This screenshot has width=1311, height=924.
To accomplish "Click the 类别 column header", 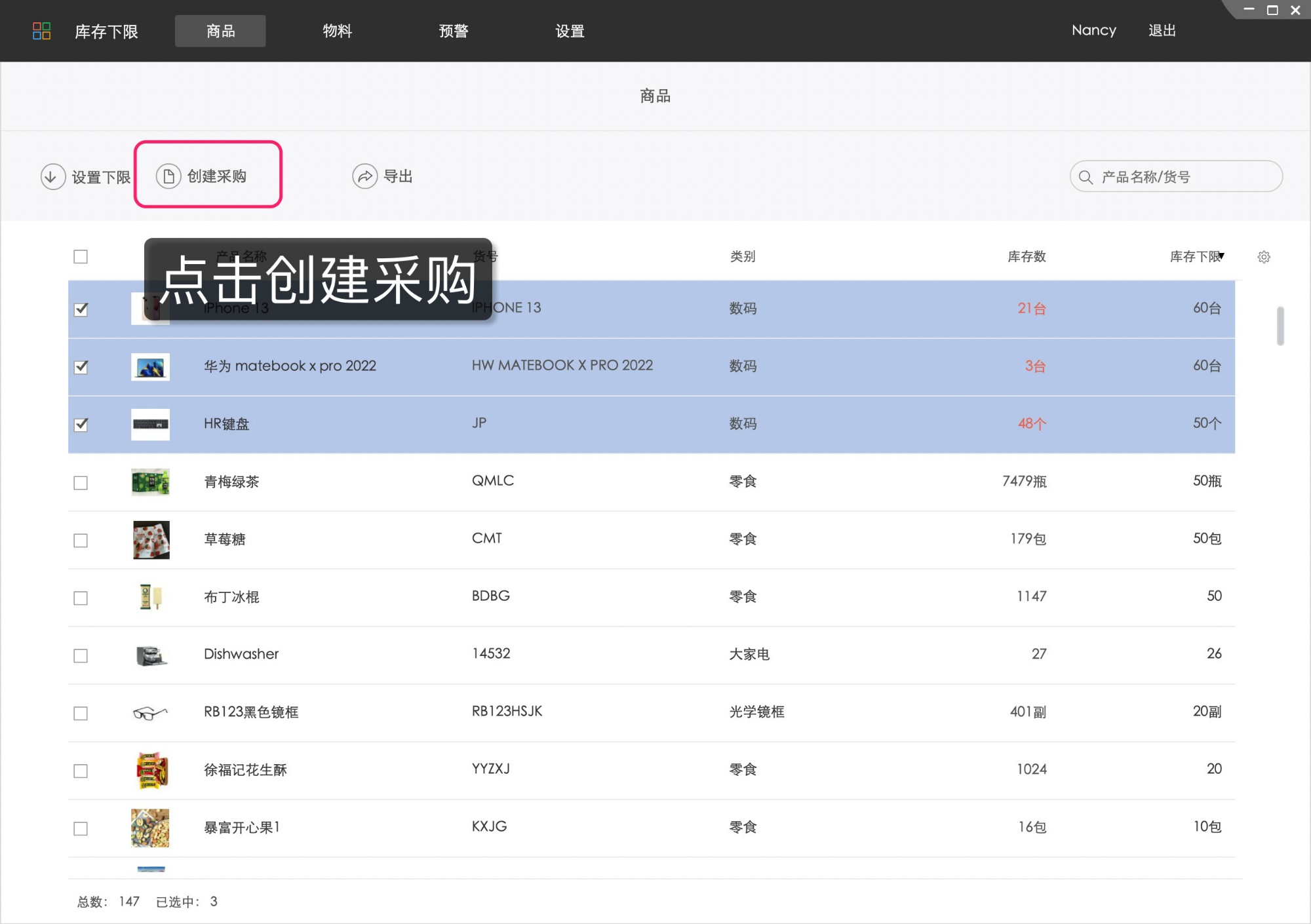I will [742, 256].
